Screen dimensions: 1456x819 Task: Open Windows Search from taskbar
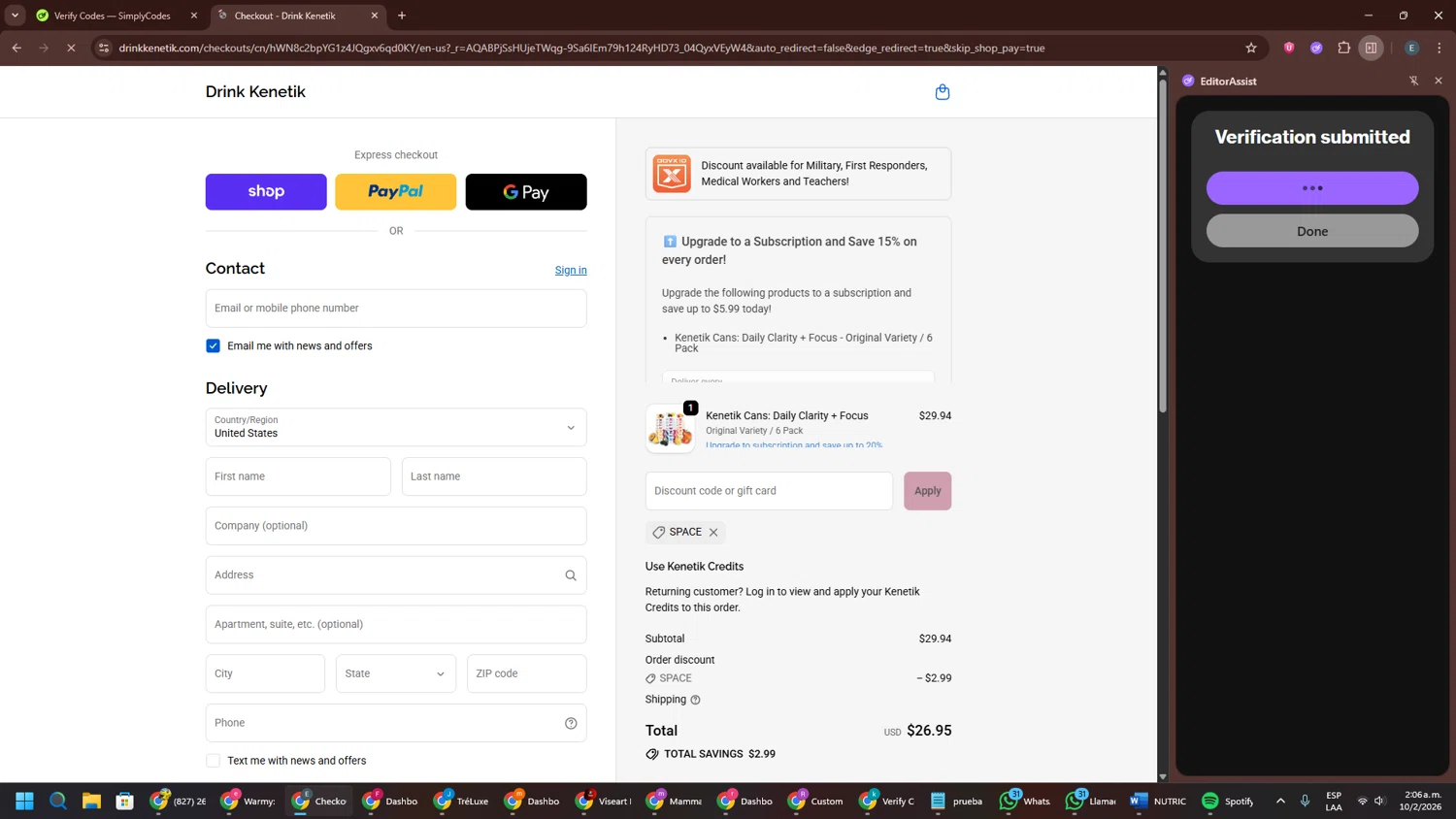click(x=58, y=801)
